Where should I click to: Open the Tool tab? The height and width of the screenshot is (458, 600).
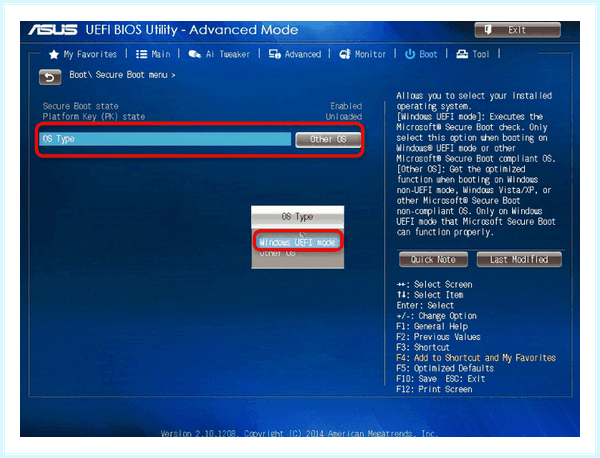point(473,54)
